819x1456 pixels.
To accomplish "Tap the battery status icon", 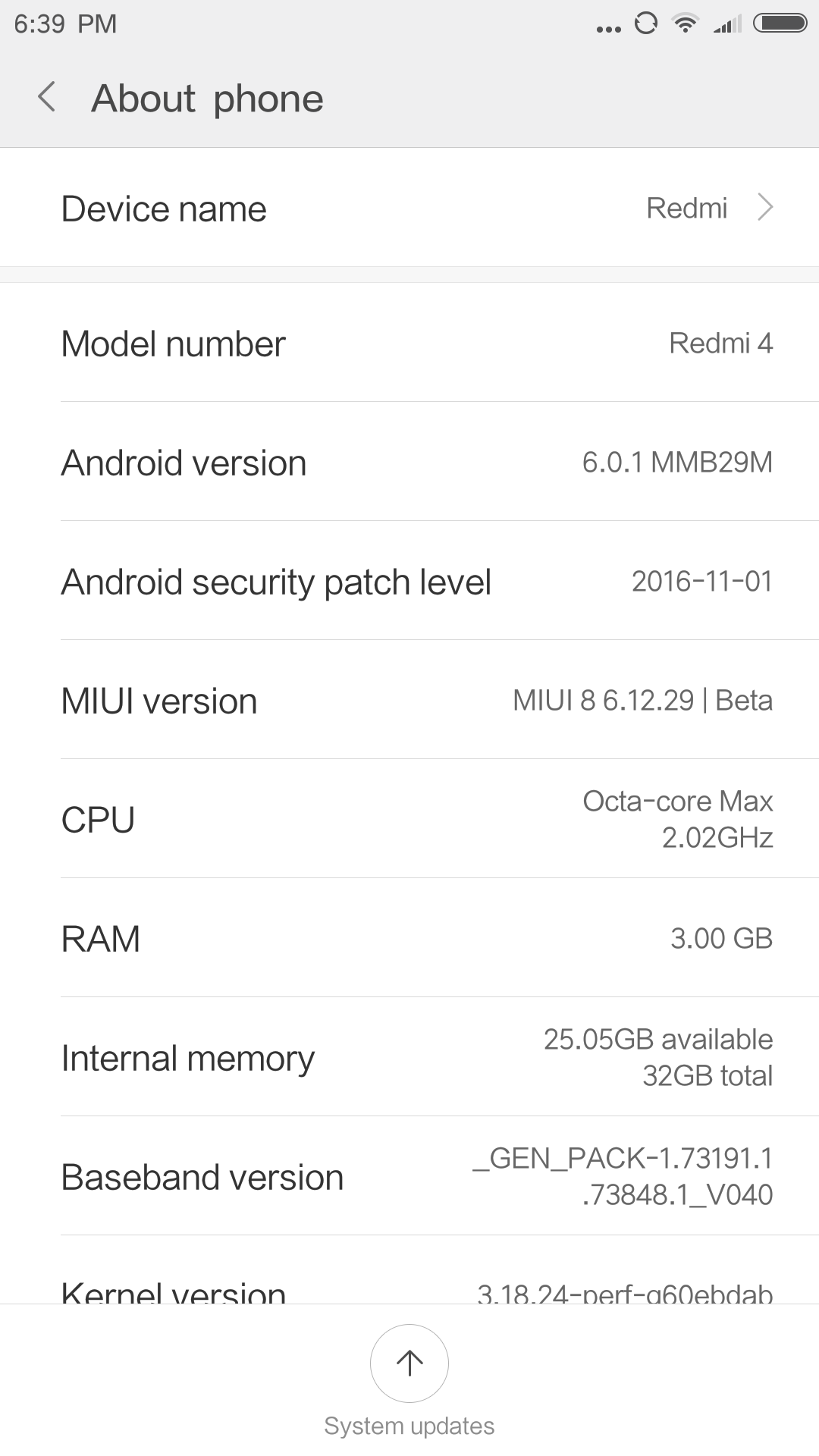I will coord(780,24).
